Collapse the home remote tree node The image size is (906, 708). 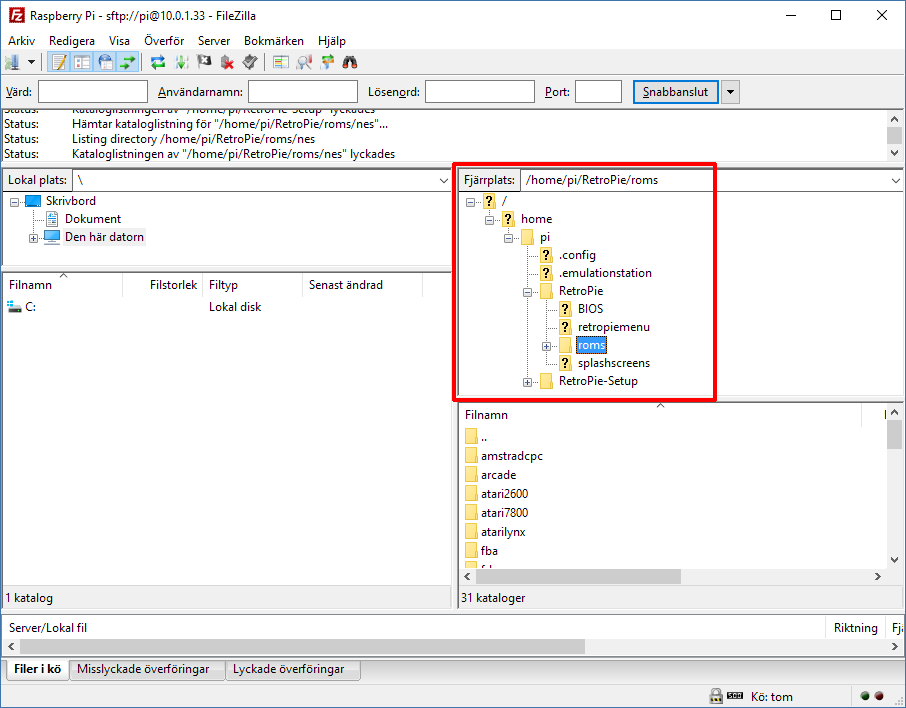pos(489,220)
